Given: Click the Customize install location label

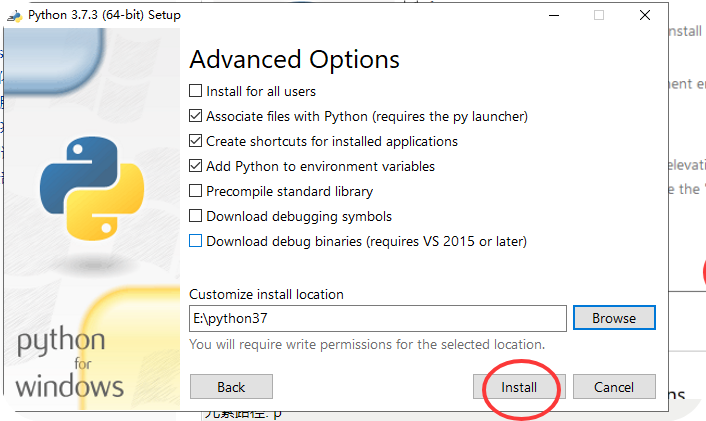Looking at the screenshot, I should (266, 294).
